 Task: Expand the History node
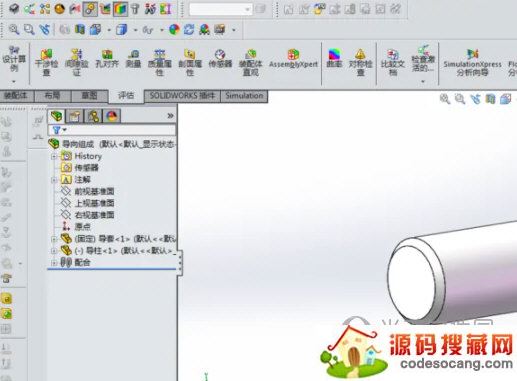point(54,156)
